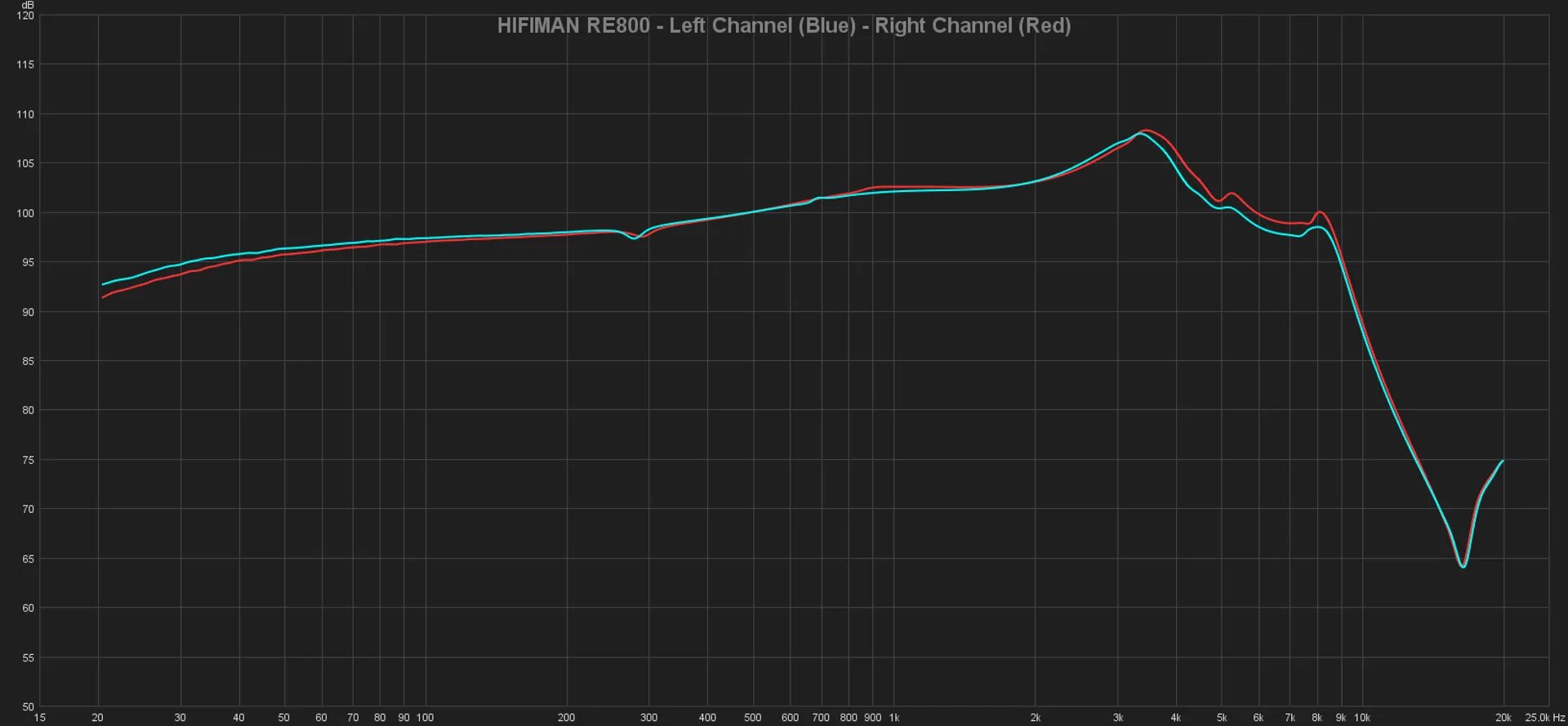The image size is (1568, 726).
Task: Click the '1k' frequency label
Action: 894,718
